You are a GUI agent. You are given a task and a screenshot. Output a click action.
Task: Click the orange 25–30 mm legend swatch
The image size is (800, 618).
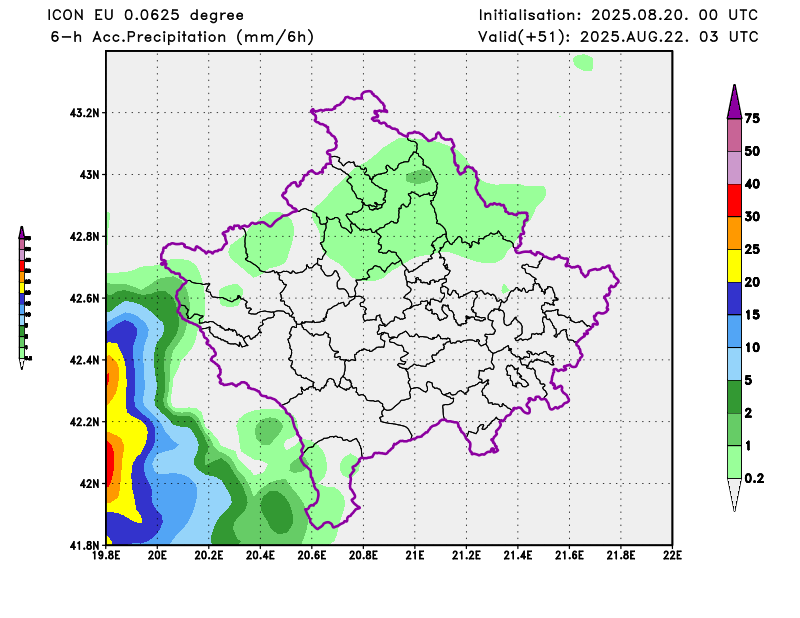(734, 233)
